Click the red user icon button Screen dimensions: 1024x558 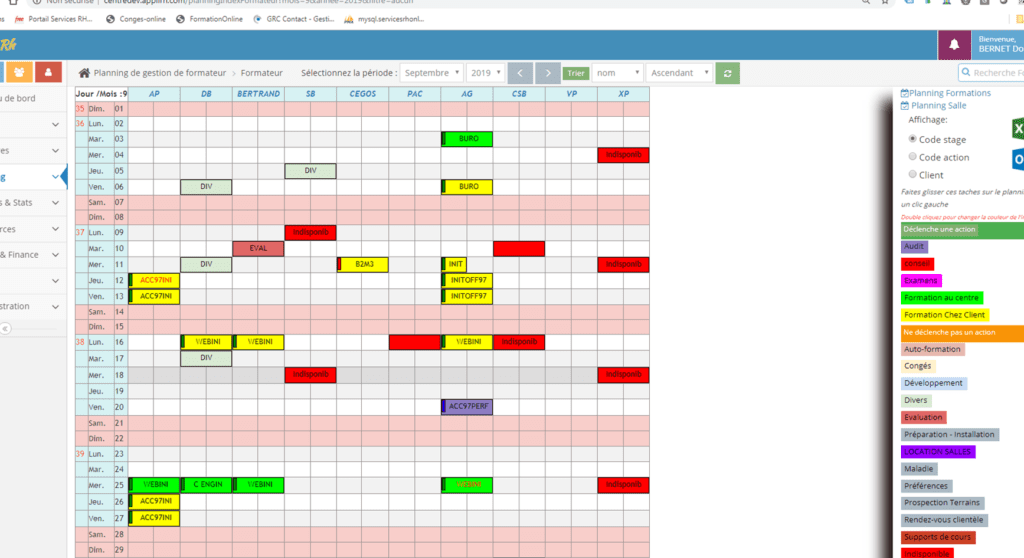48,73
